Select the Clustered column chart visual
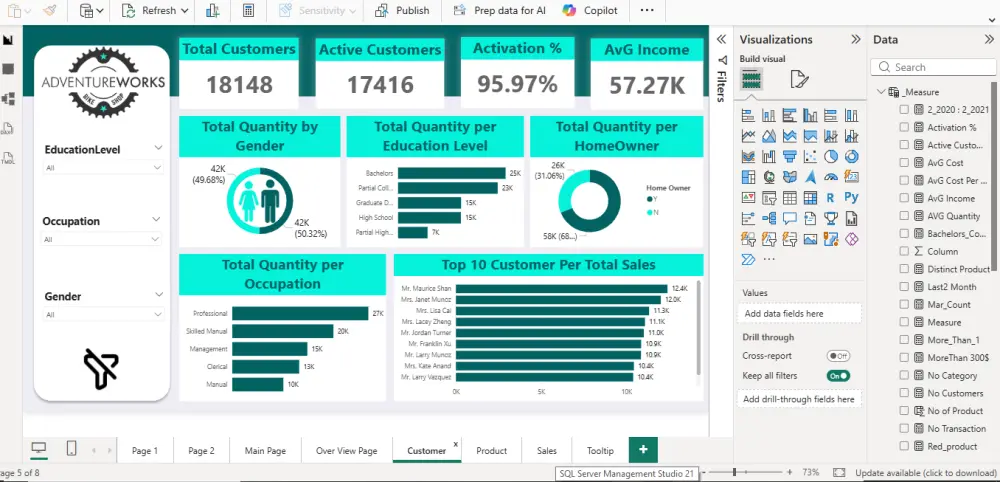 click(810, 115)
